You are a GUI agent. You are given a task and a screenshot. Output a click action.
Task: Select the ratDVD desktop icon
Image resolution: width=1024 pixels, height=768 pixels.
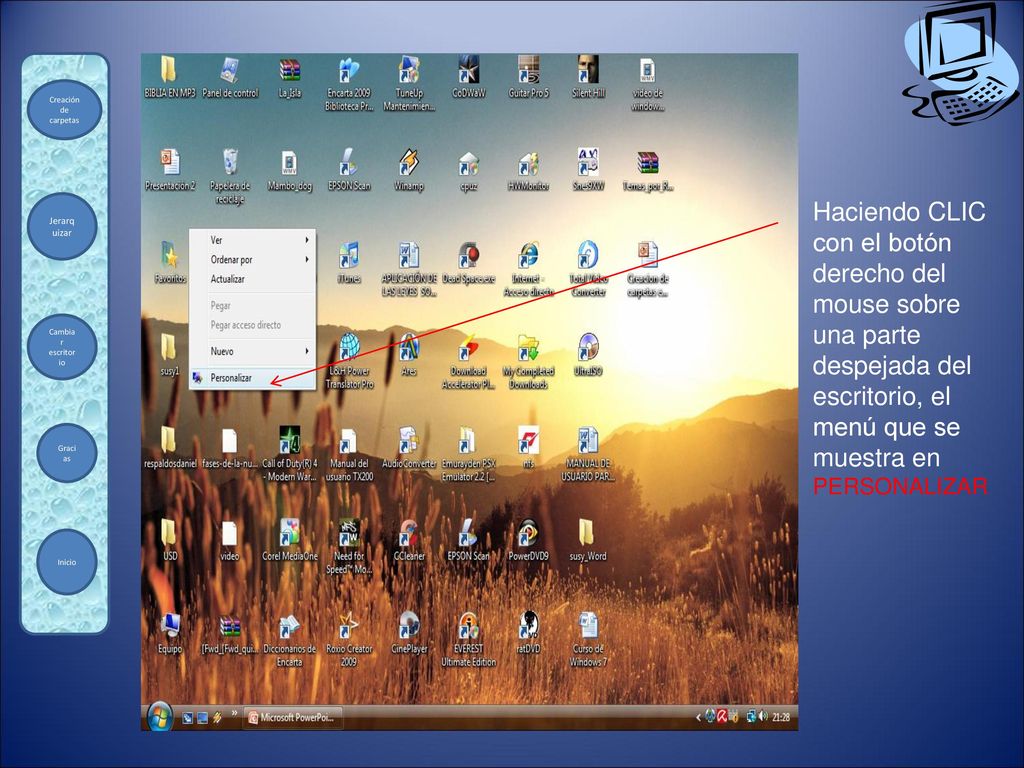[528, 626]
